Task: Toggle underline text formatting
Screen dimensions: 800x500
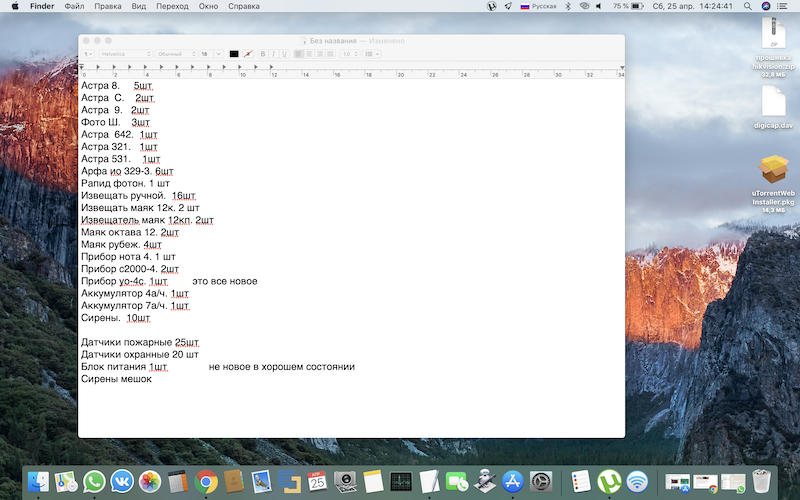Action: tap(285, 53)
